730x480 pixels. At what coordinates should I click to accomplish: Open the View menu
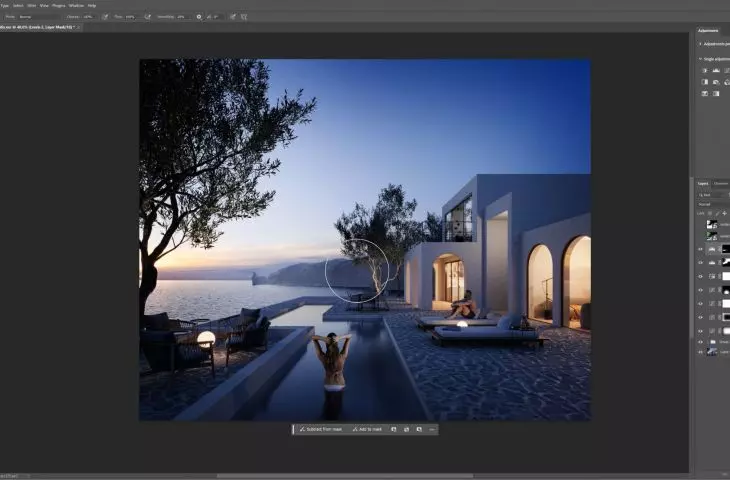44,6
